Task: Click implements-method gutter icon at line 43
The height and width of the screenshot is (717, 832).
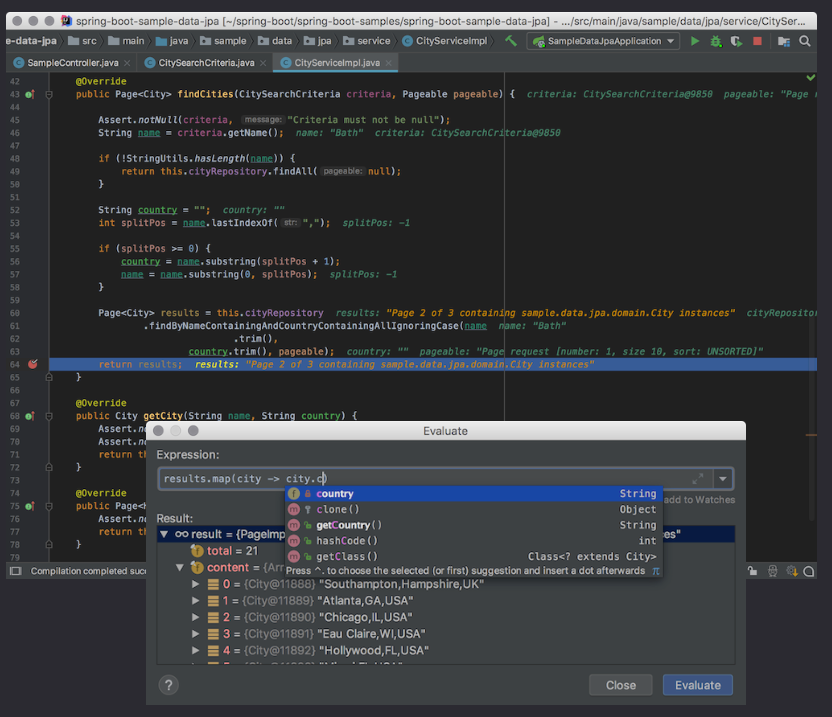Action: click(30, 94)
